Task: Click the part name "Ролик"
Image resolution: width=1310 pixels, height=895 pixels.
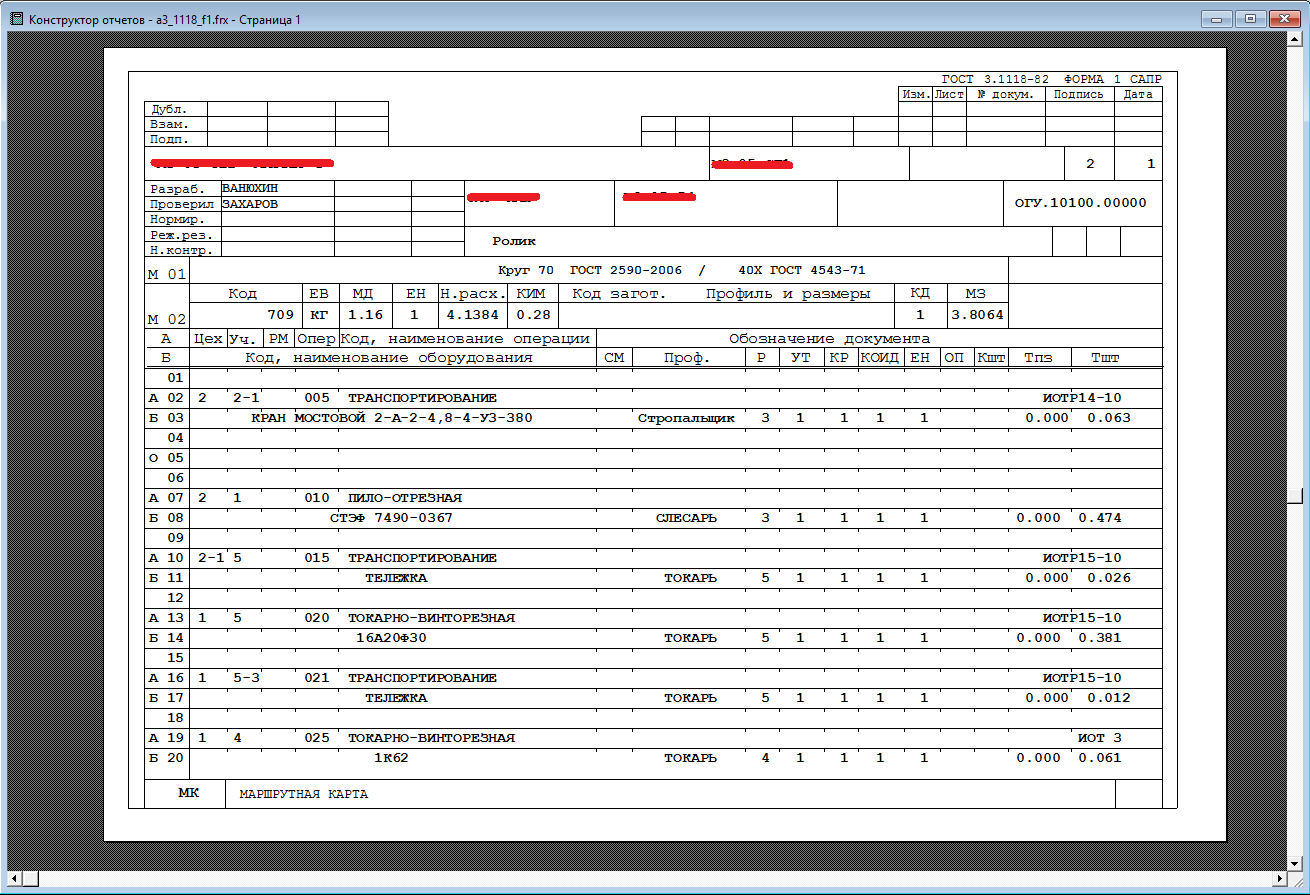Action: coord(514,241)
